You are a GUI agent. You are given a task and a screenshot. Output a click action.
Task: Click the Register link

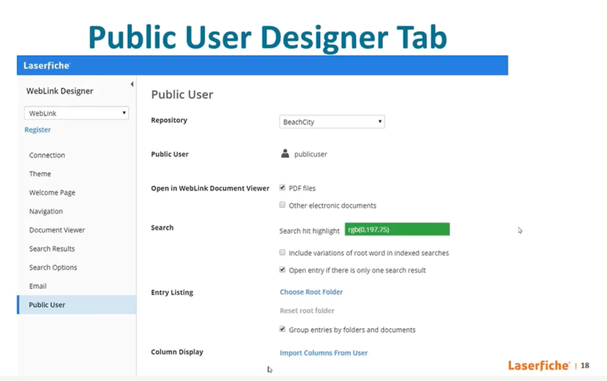click(x=38, y=130)
